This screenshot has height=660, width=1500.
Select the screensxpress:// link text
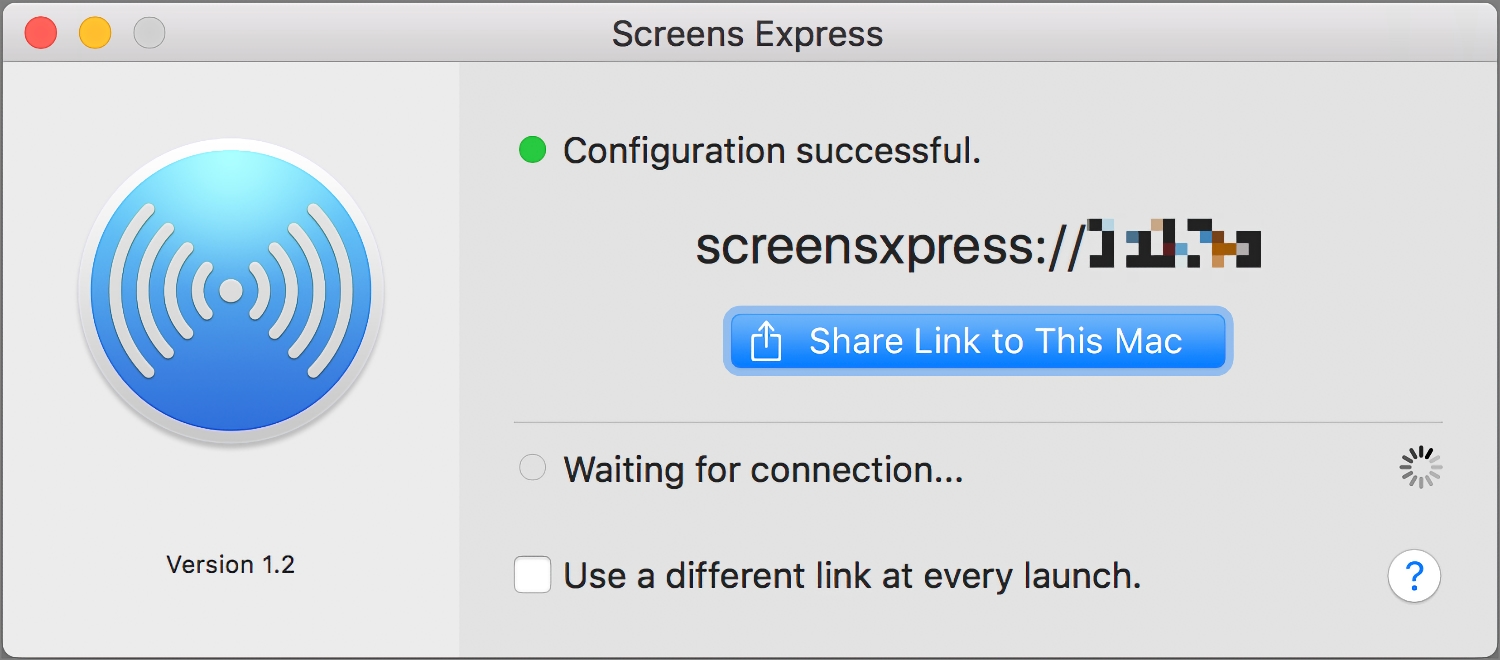[978, 246]
